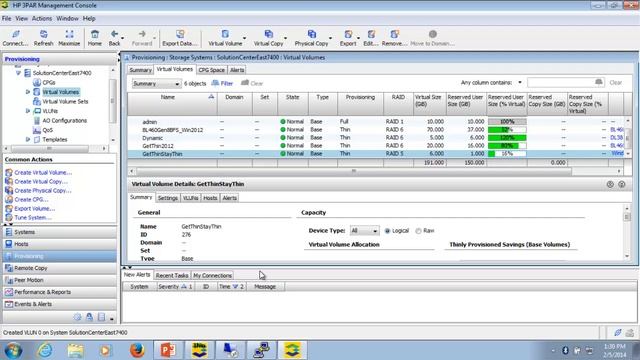The height and width of the screenshot is (360, 640).
Task: Select the Dynamic volume row
Action: click(376, 138)
